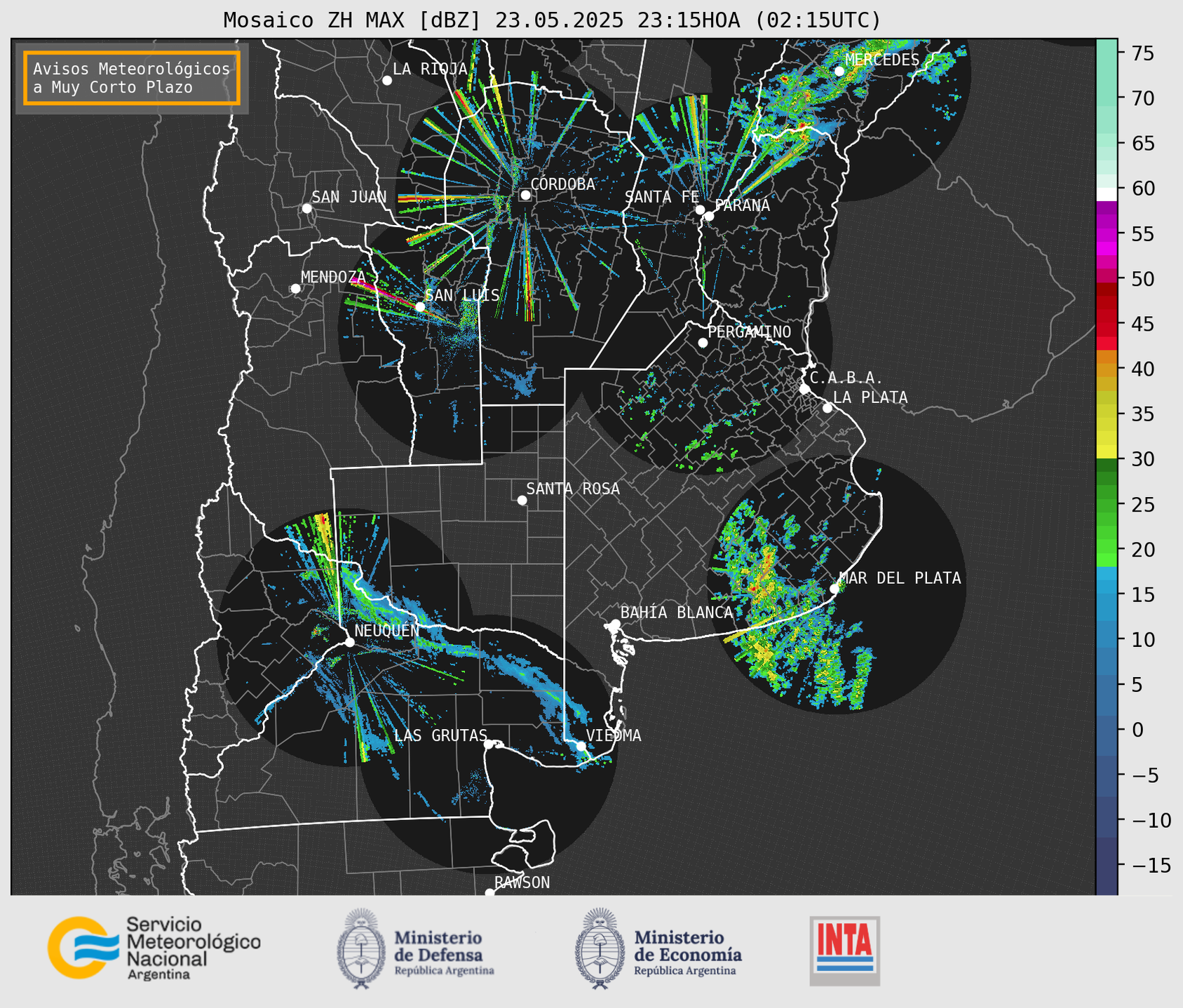Click the PERGAMINO city dot

pos(703,343)
